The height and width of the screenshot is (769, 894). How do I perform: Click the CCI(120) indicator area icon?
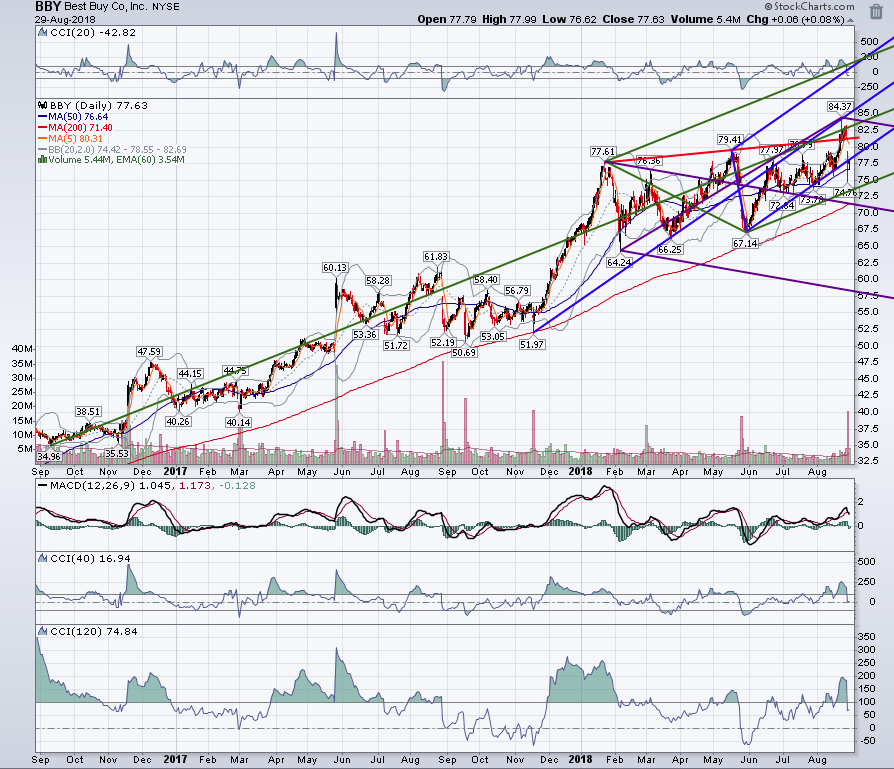coord(43,631)
